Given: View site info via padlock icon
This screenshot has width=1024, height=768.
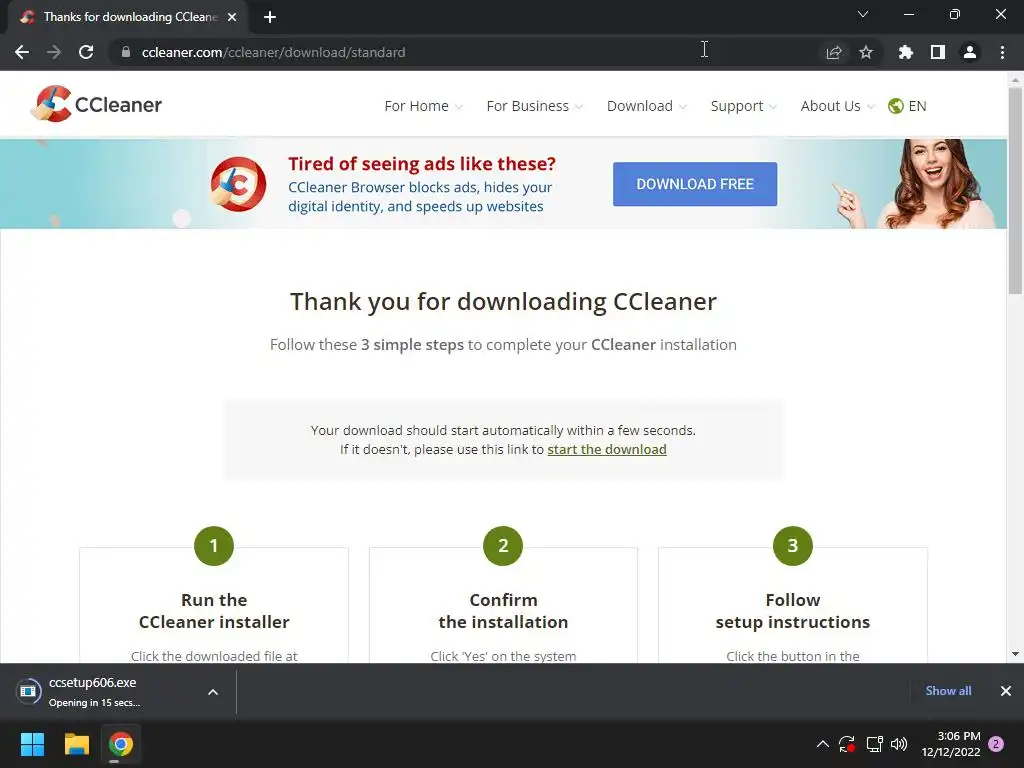Looking at the screenshot, I should click(x=126, y=52).
